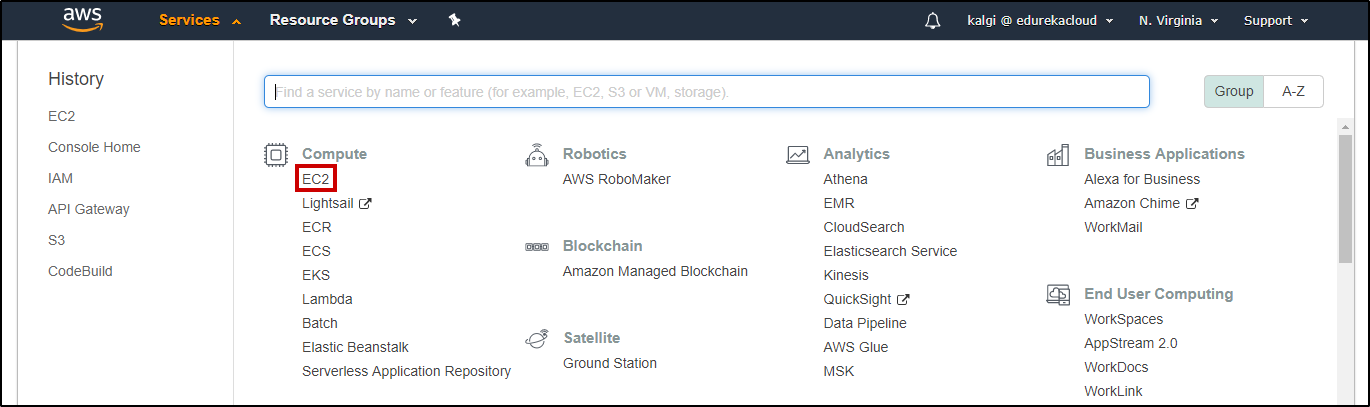Screen dimensions: 1370x407
Task: Open Elasticsearch Service
Action: click(x=890, y=251)
